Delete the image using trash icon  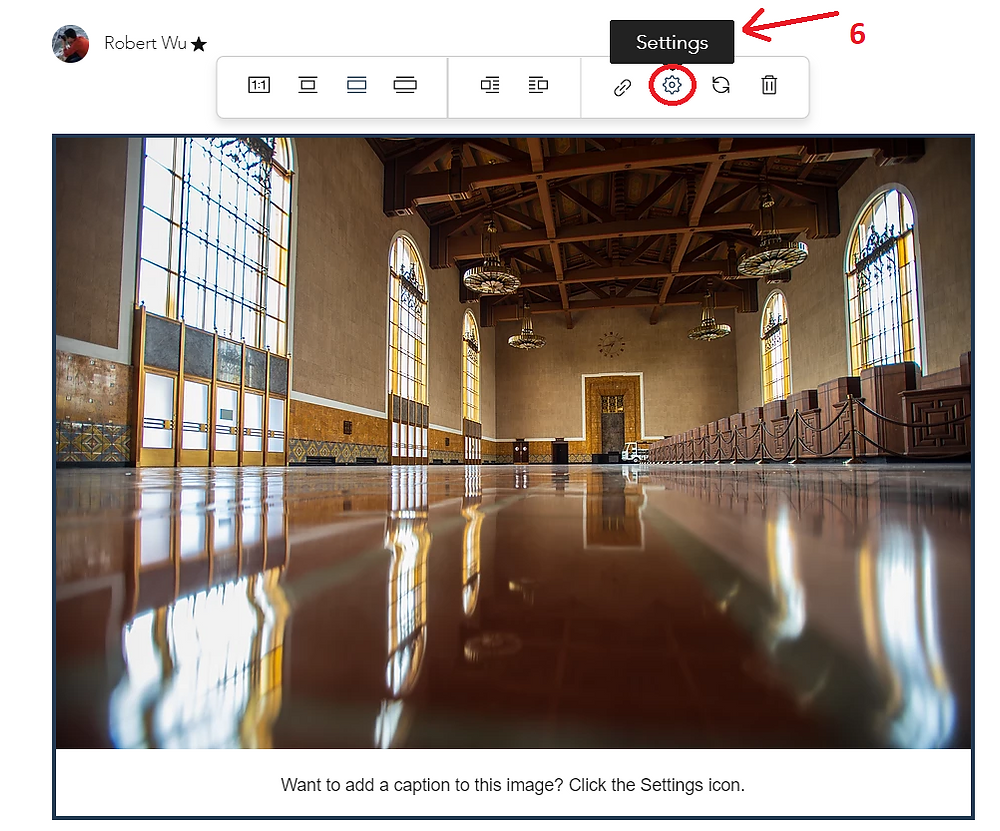(x=769, y=85)
